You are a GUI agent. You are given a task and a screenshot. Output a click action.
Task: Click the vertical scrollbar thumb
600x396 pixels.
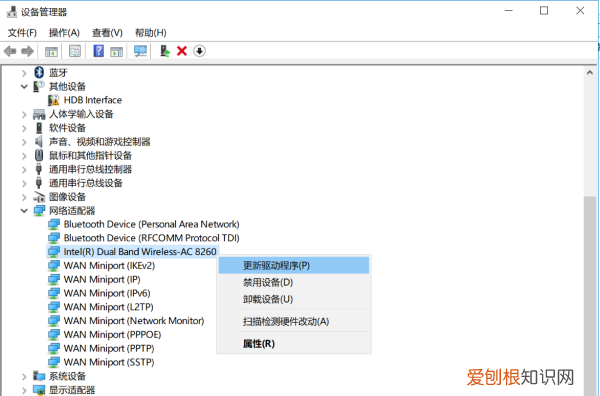pyautogui.click(x=590, y=296)
